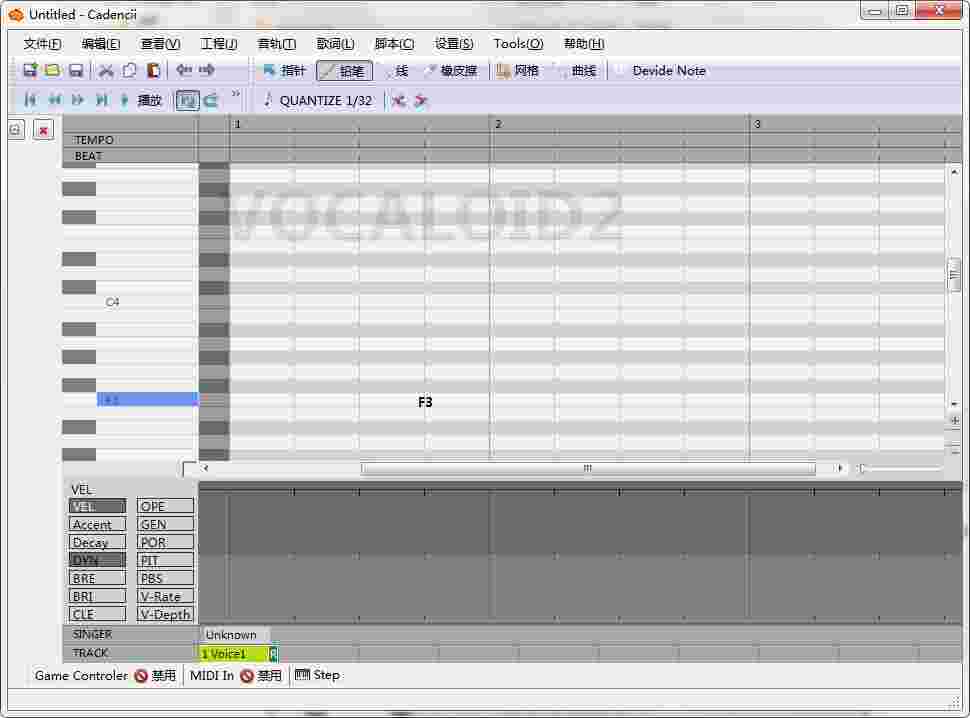970x718 pixels.
Task: Select the DYN control curve
Action: click(97, 560)
